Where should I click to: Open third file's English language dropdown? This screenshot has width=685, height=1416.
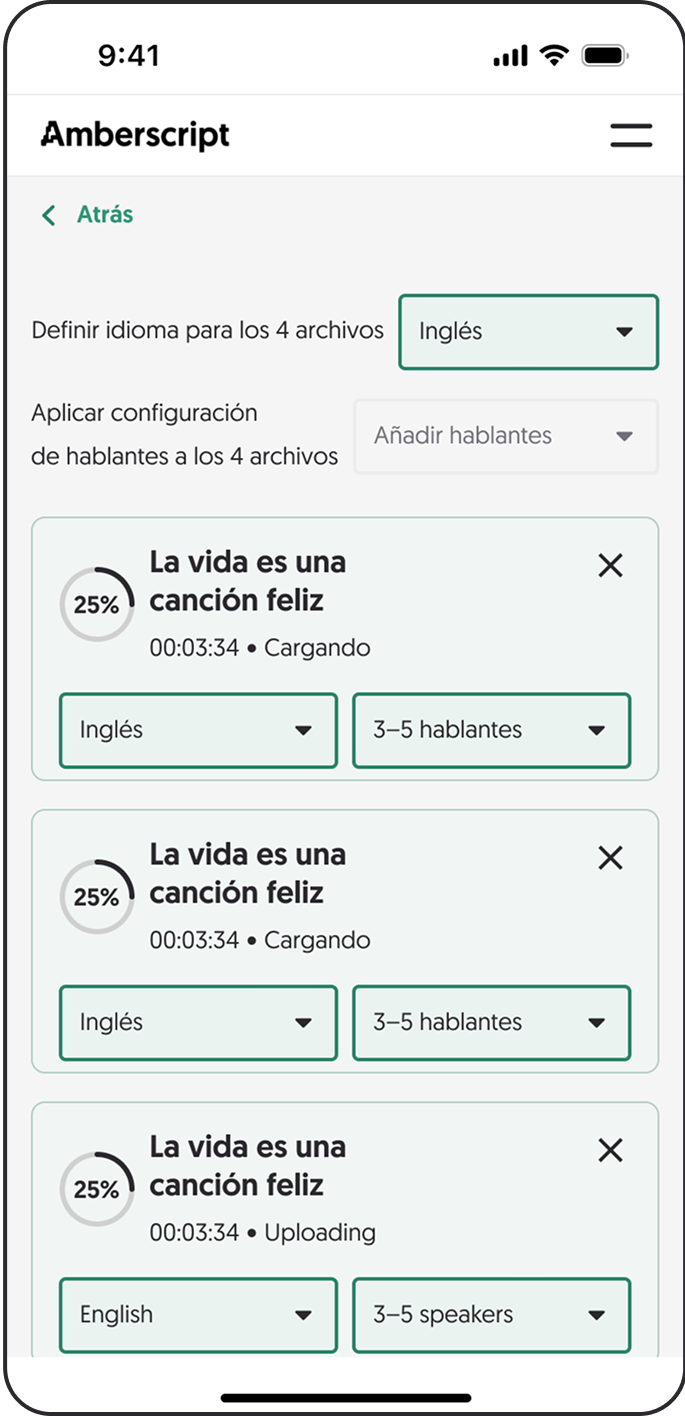tap(198, 1314)
